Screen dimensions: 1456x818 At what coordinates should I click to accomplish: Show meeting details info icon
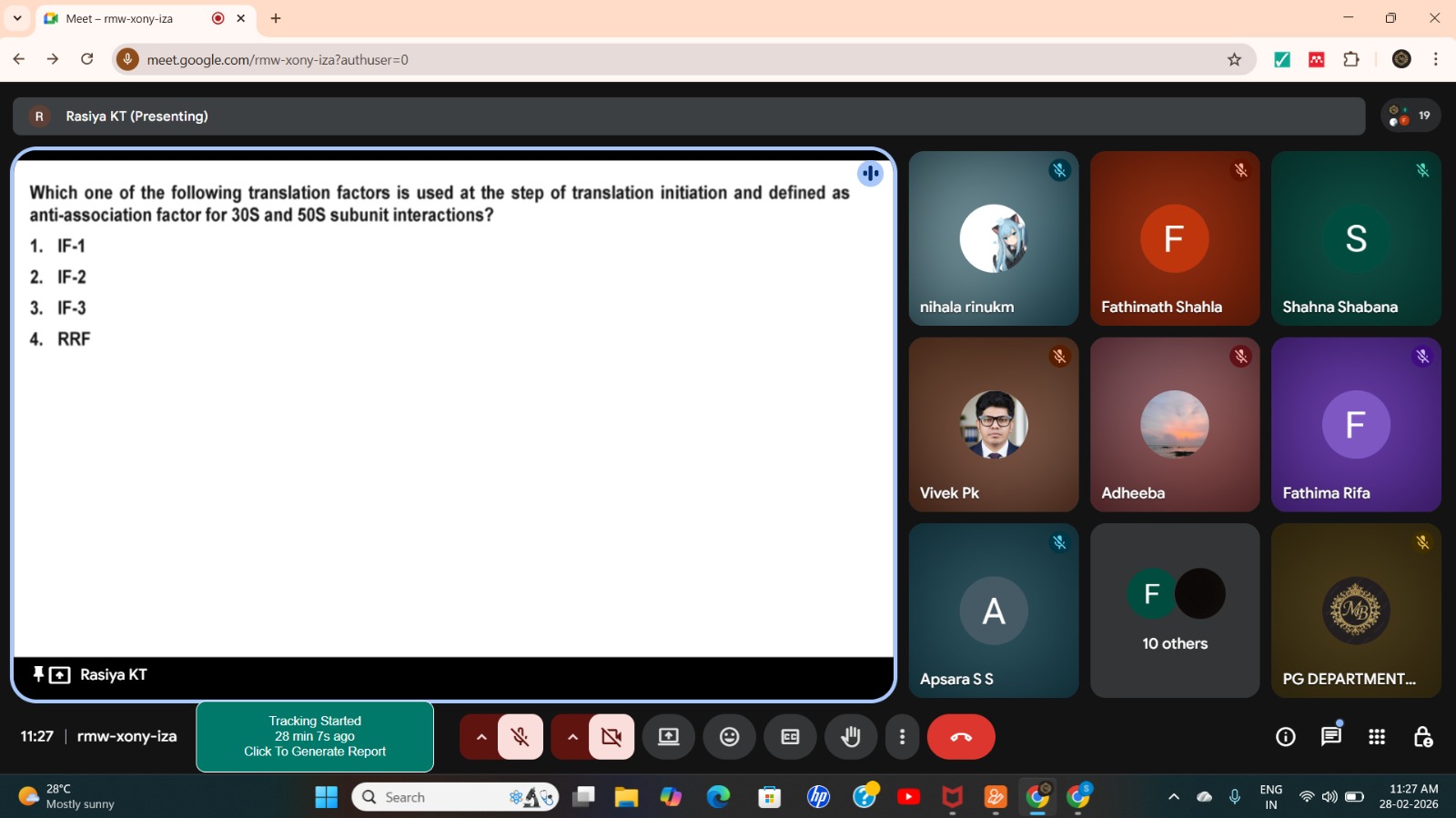tap(1285, 737)
